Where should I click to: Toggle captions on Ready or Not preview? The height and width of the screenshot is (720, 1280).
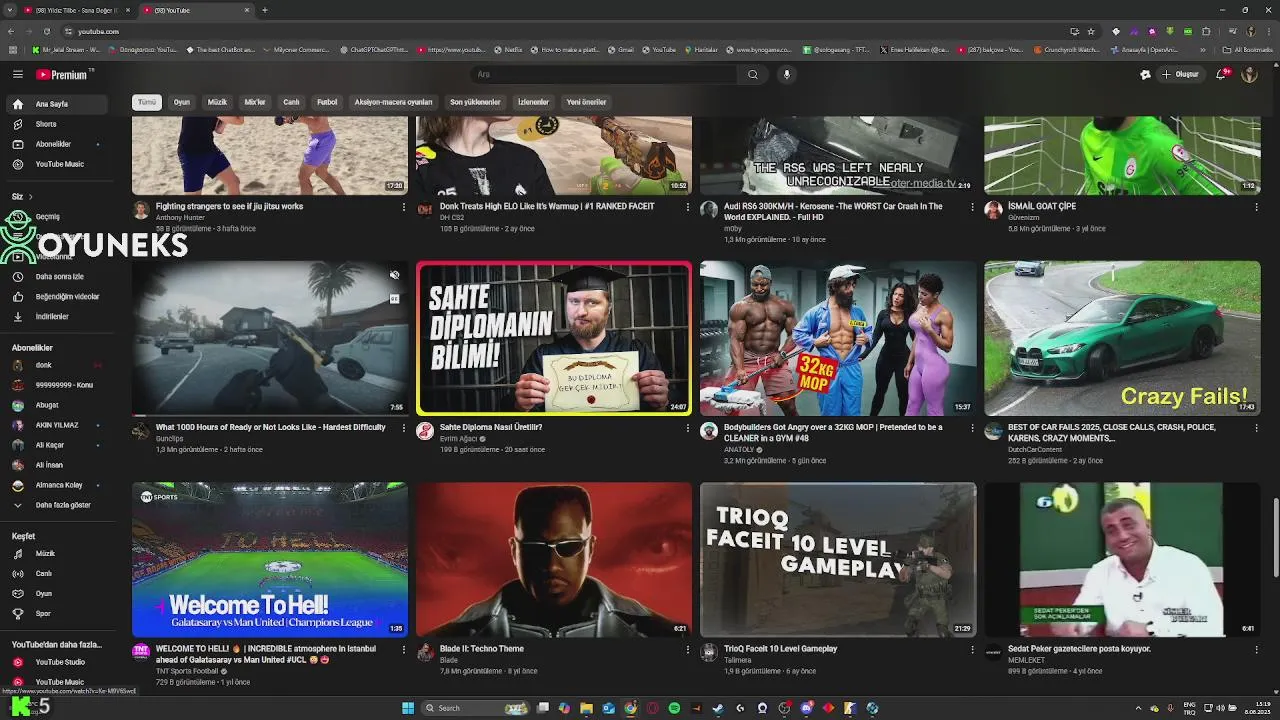pos(395,298)
